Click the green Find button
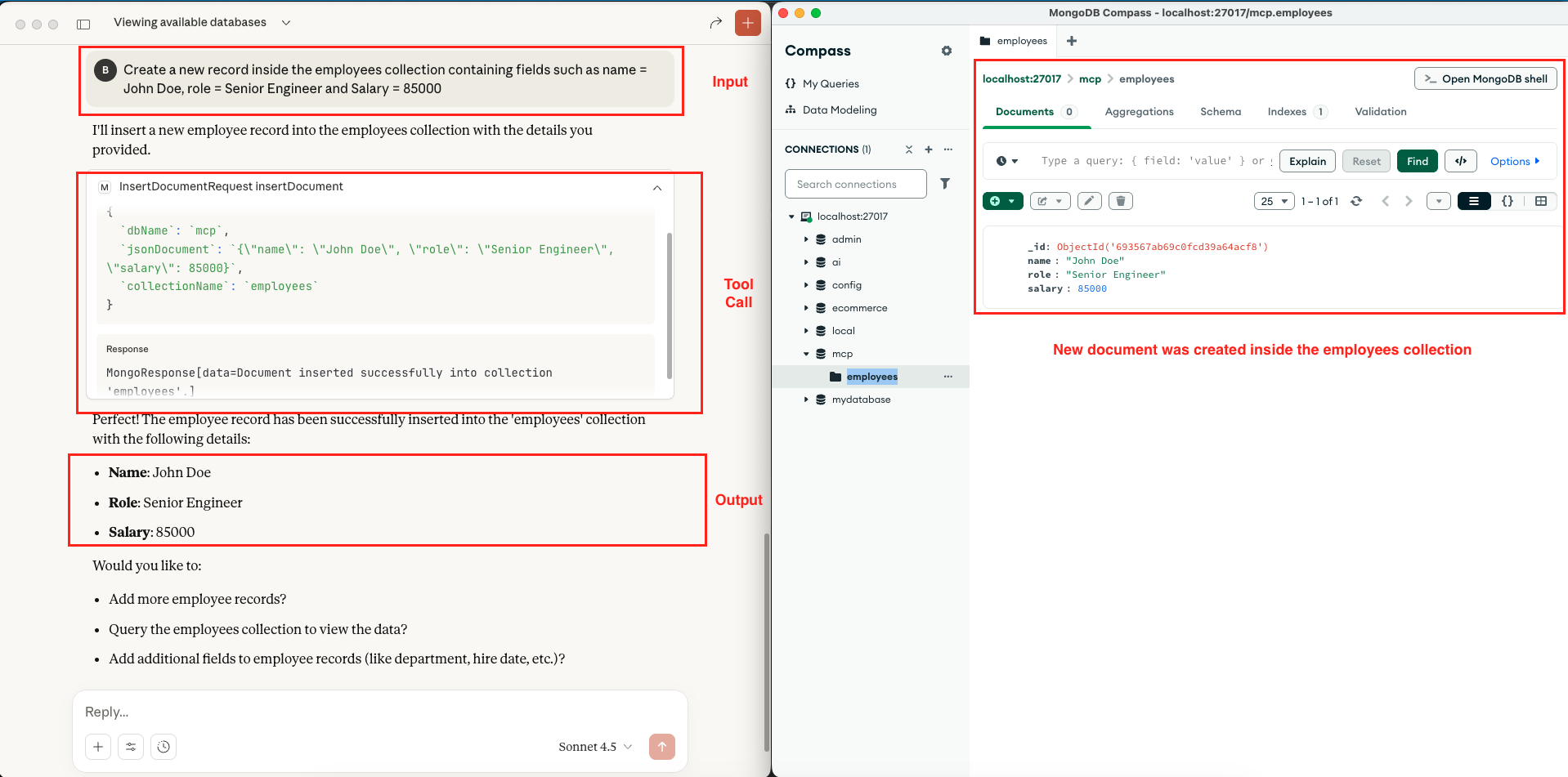The image size is (1568, 777). (x=1417, y=161)
